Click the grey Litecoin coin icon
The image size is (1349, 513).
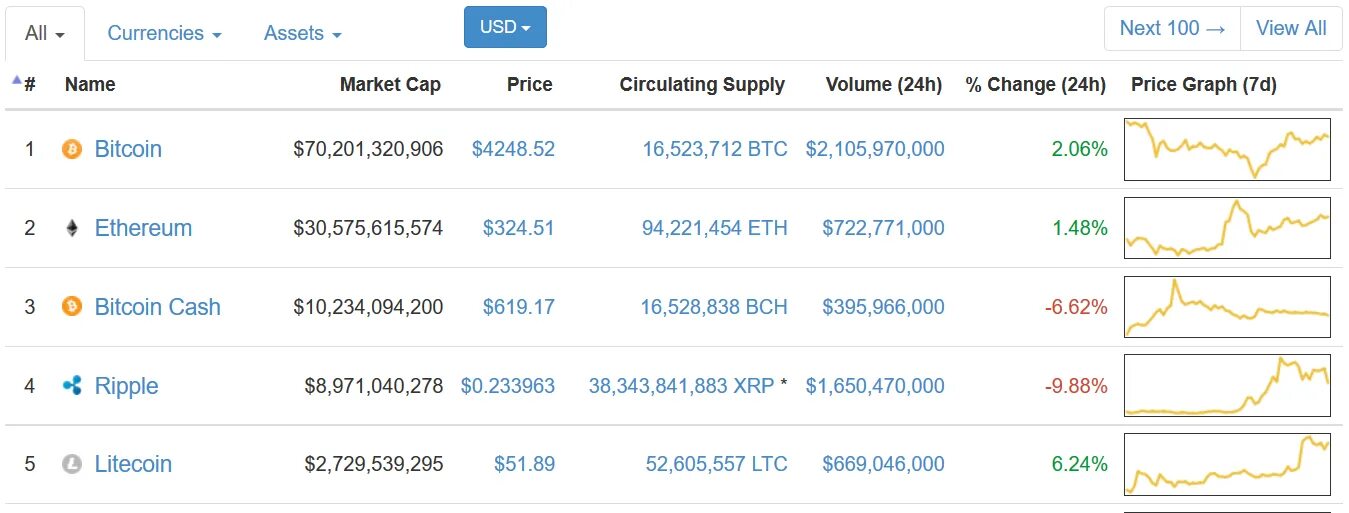(x=72, y=464)
